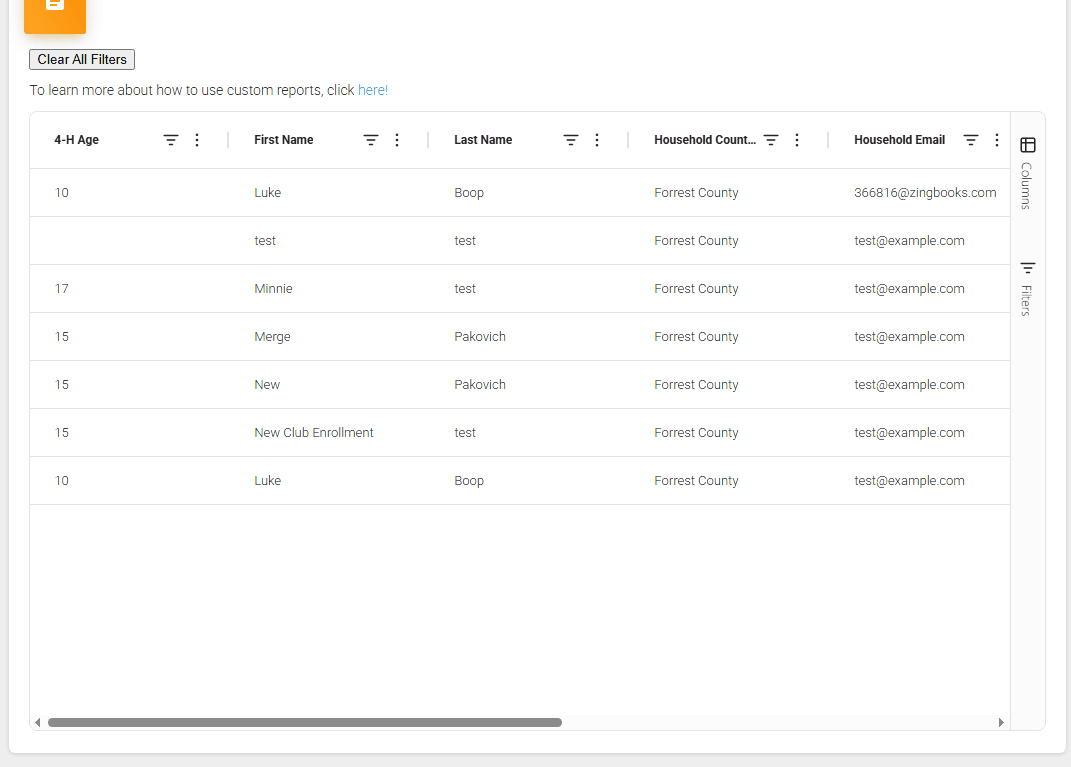
Task: Sort by the First Name header
Action: tap(284, 140)
